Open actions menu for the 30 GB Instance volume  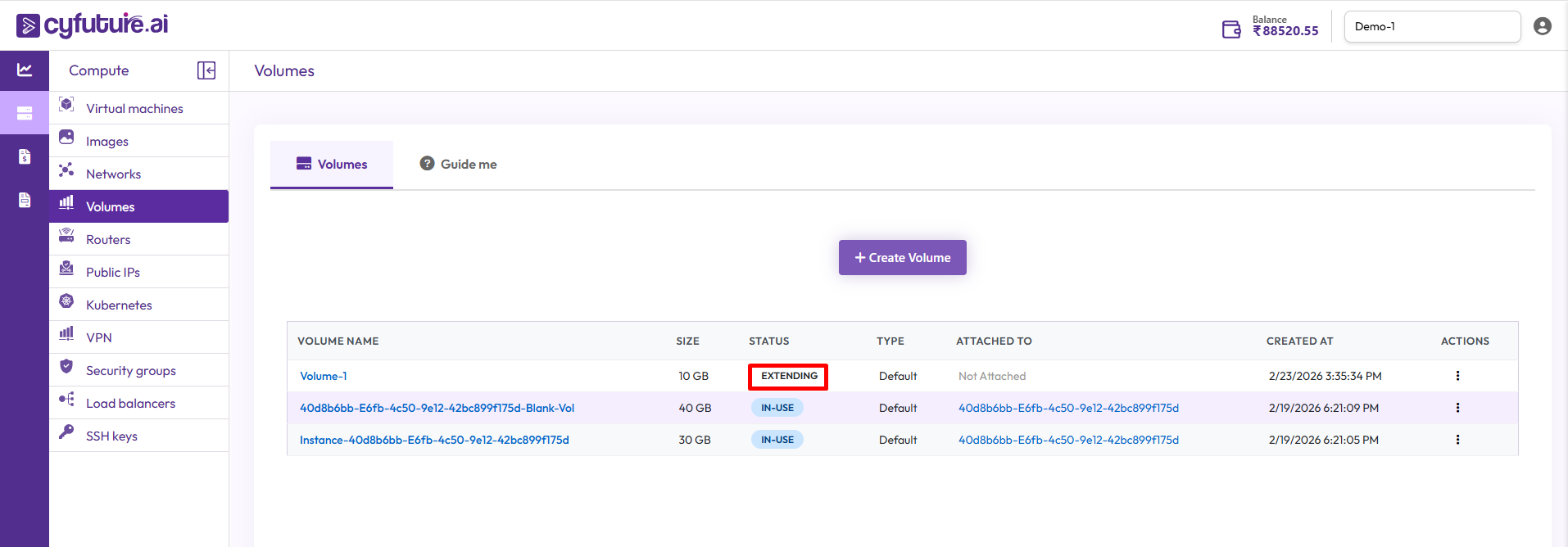(x=1457, y=440)
